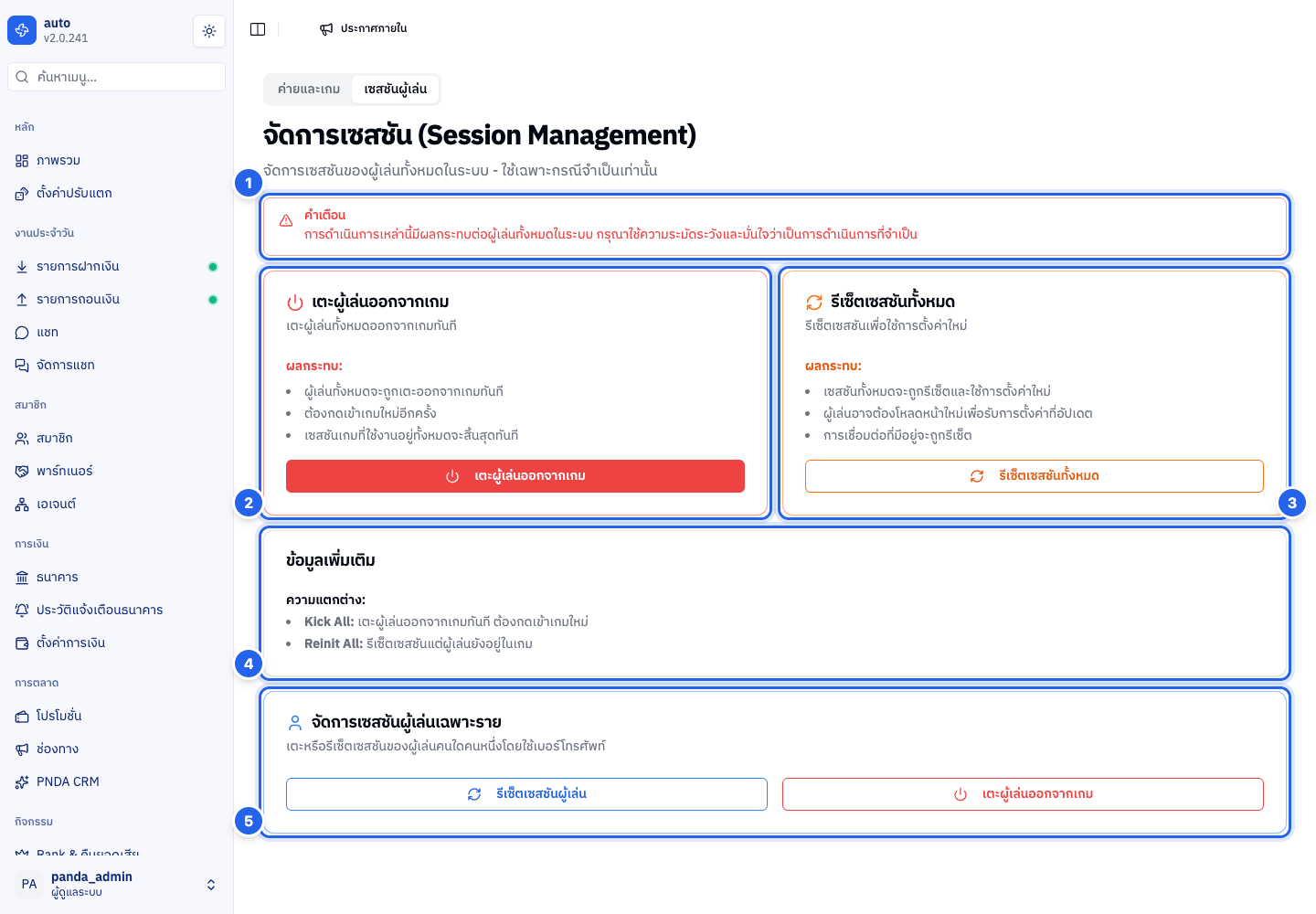Screen dimensions: 1316x914
Task: Collapse the sidebar panel icon
Action: 258,29
